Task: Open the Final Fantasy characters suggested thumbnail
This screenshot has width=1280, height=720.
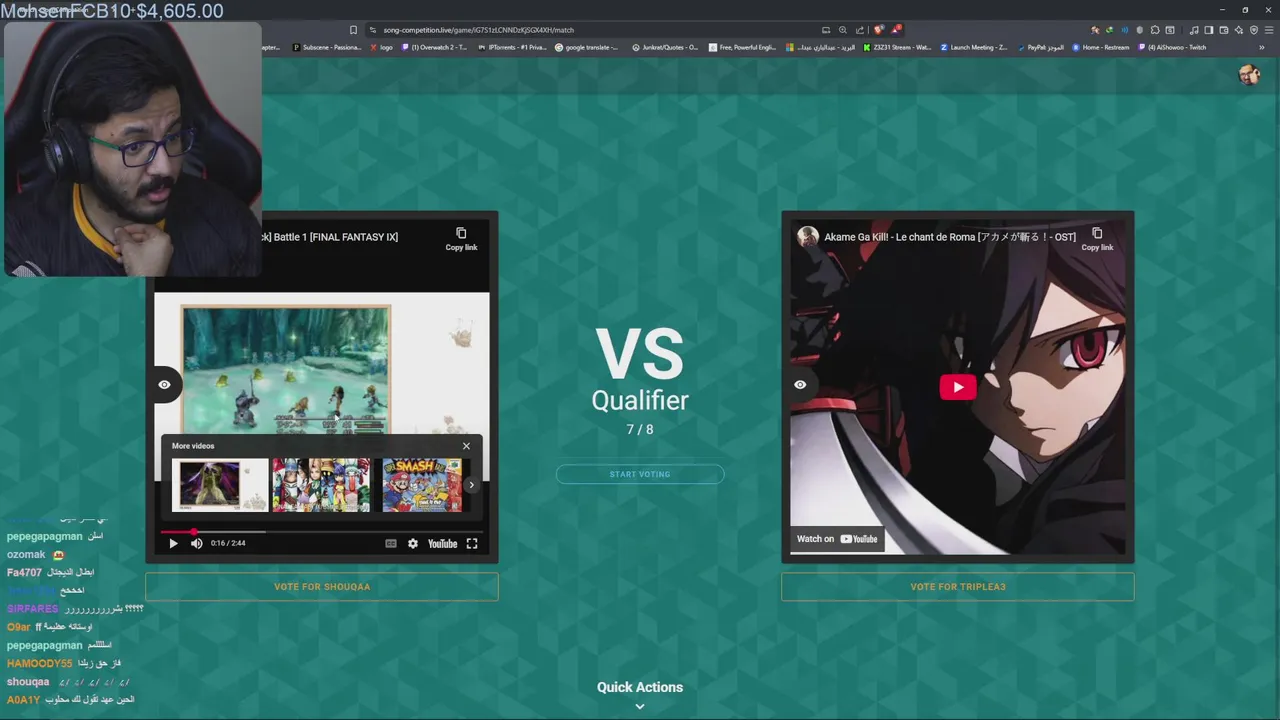Action: click(x=321, y=485)
